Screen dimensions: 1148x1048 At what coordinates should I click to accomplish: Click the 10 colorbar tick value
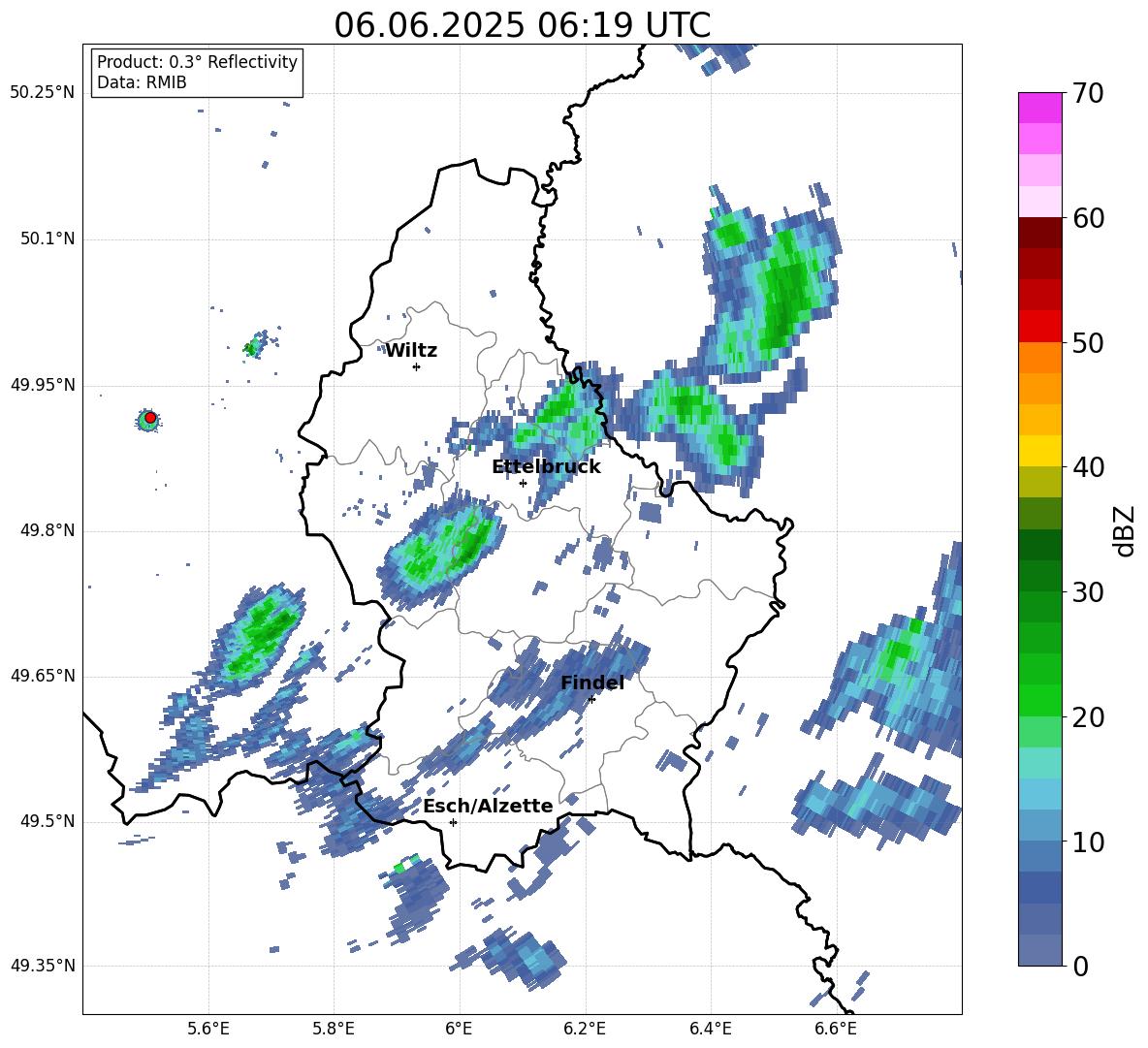tap(1088, 842)
